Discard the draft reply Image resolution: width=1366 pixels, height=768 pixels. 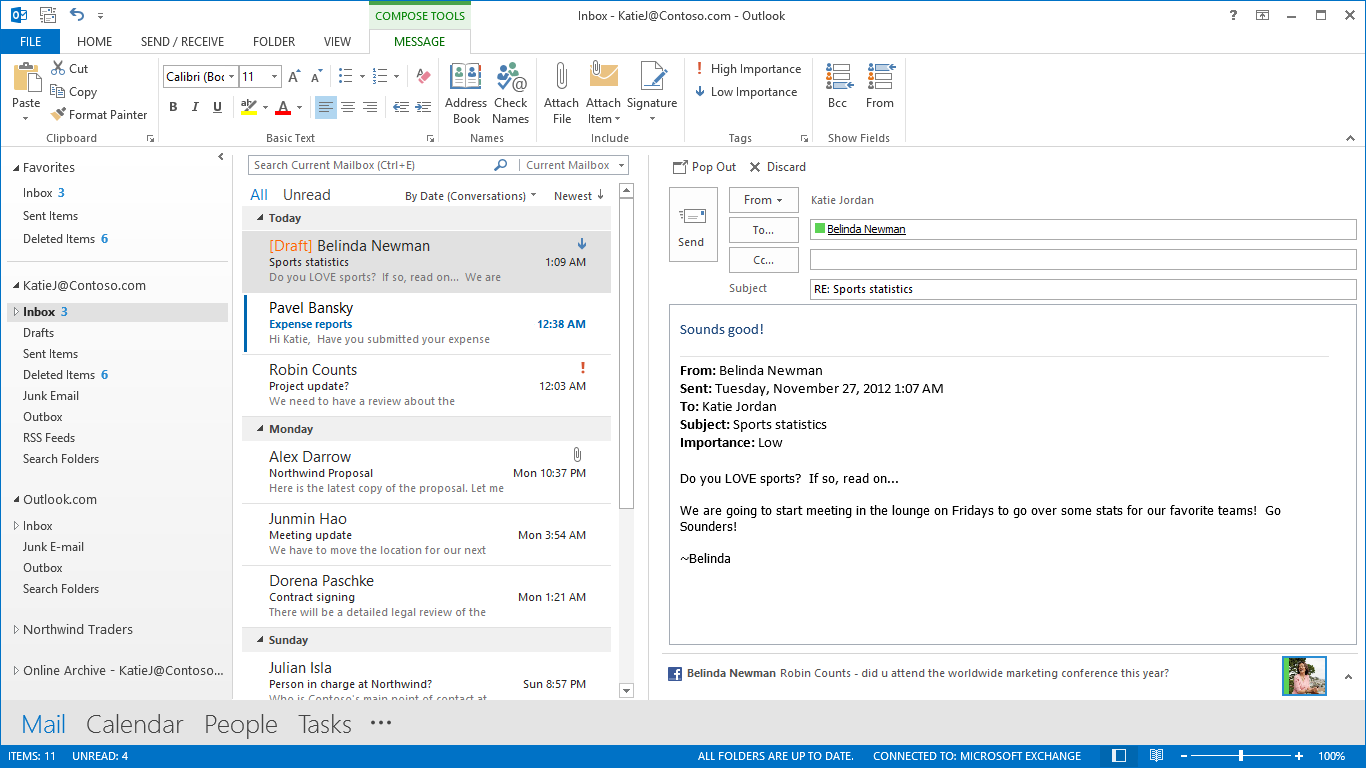778,167
